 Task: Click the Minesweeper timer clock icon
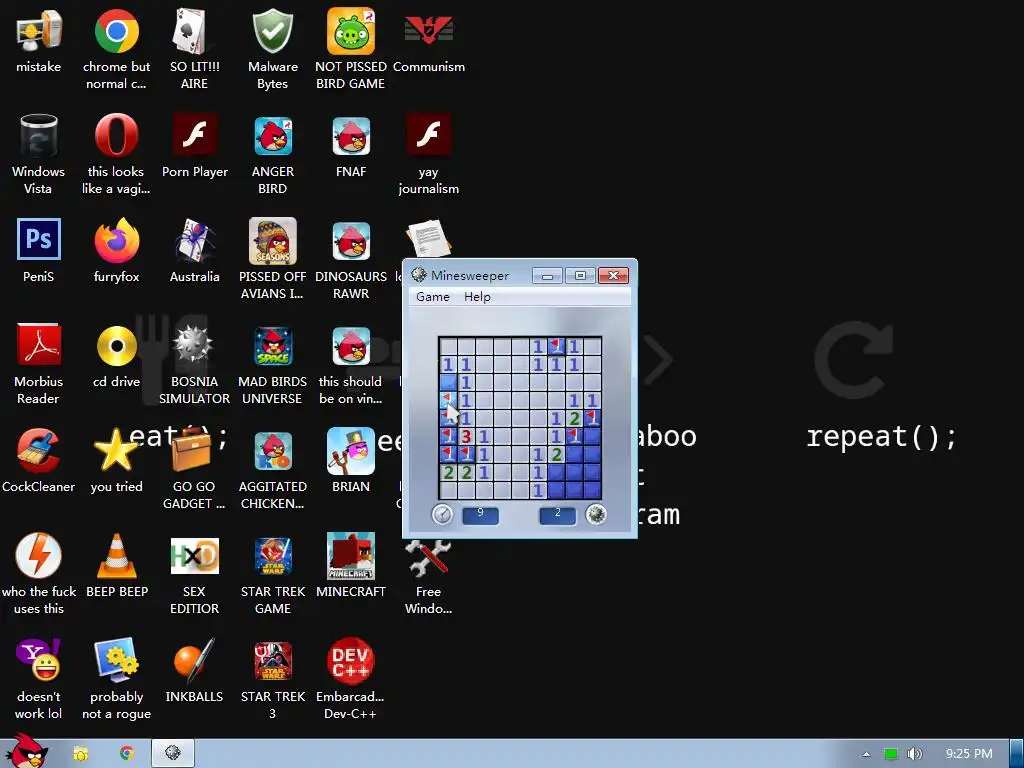(x=442, y=515)
